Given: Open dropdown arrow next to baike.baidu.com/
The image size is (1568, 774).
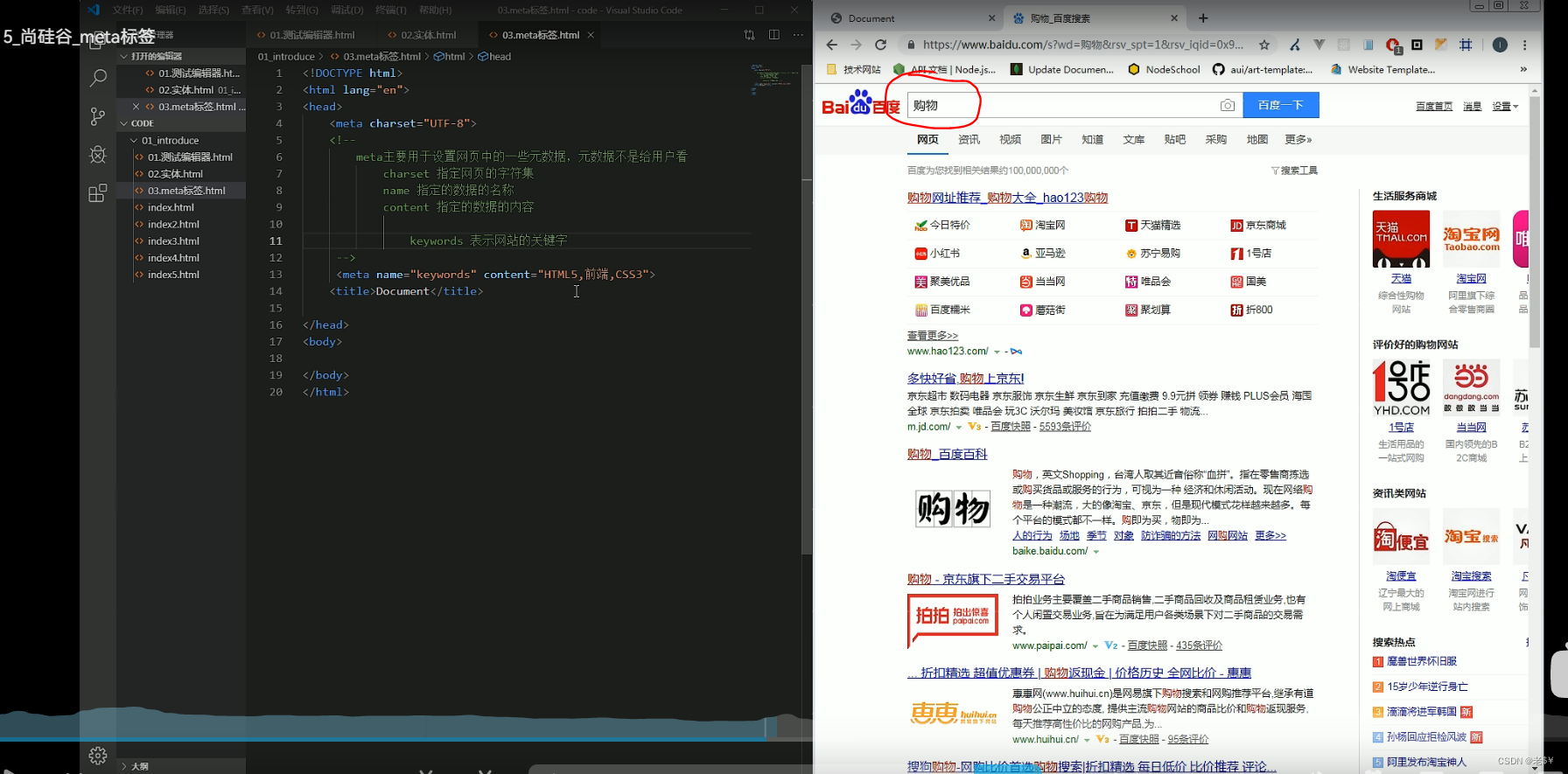Looking at the screenshot, I should 1095,552.
